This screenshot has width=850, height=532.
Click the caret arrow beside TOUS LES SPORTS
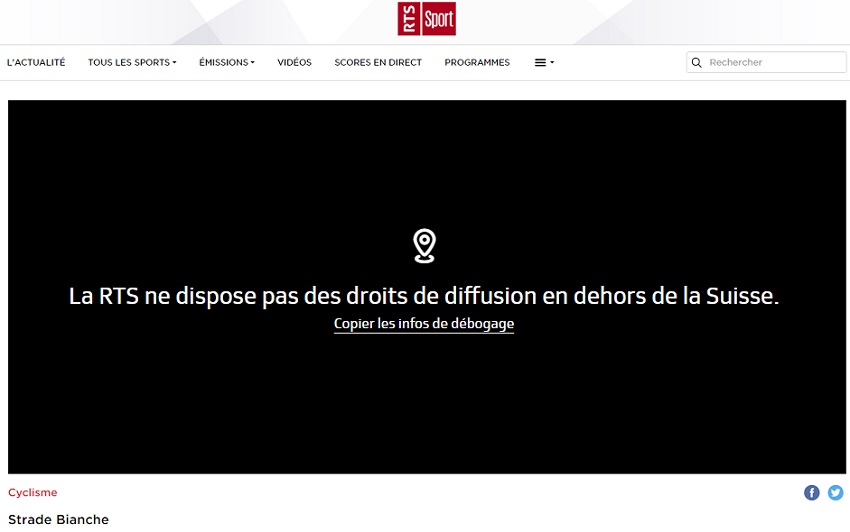[x=174, y=62]
